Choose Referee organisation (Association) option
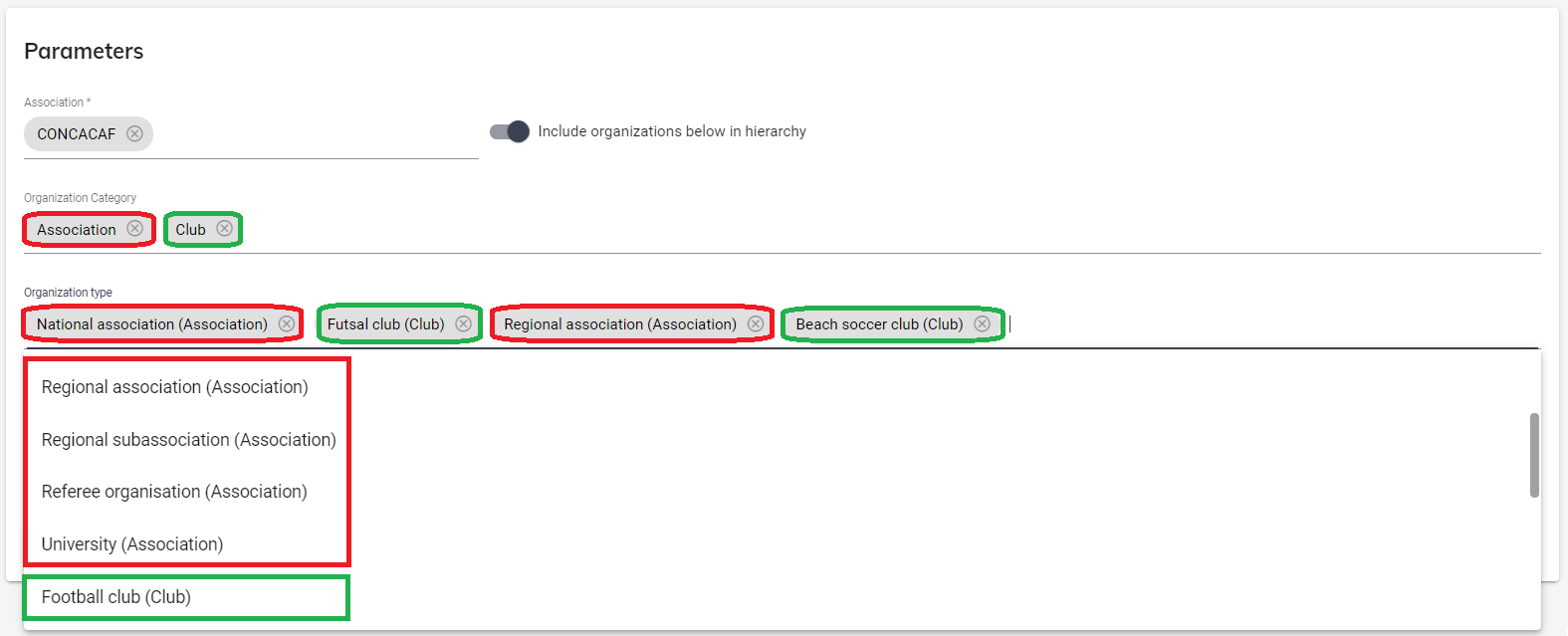 coord(174,492)
